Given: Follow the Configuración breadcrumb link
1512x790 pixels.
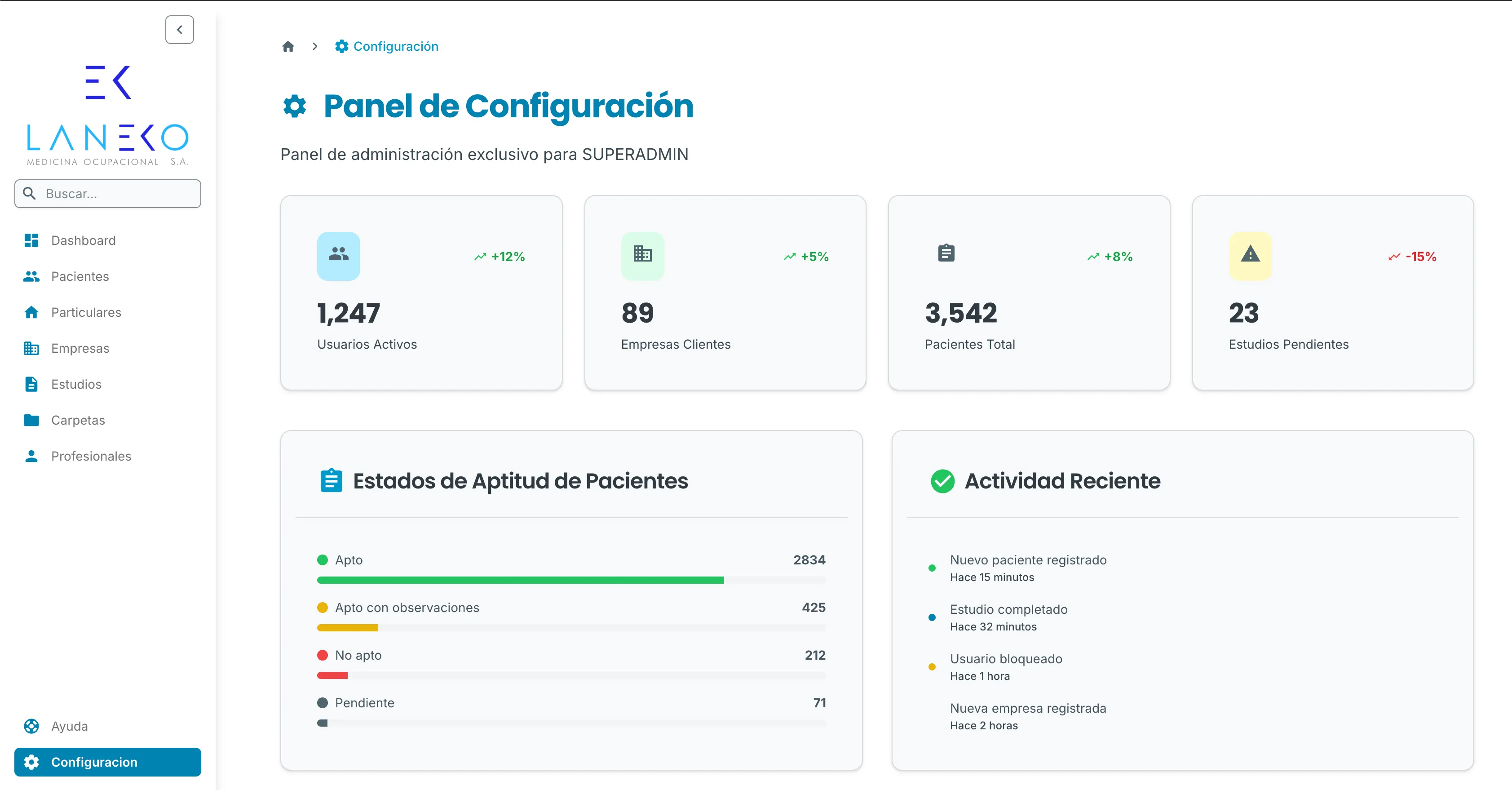Looking at the screenshot, I should [x=396, y=46].
